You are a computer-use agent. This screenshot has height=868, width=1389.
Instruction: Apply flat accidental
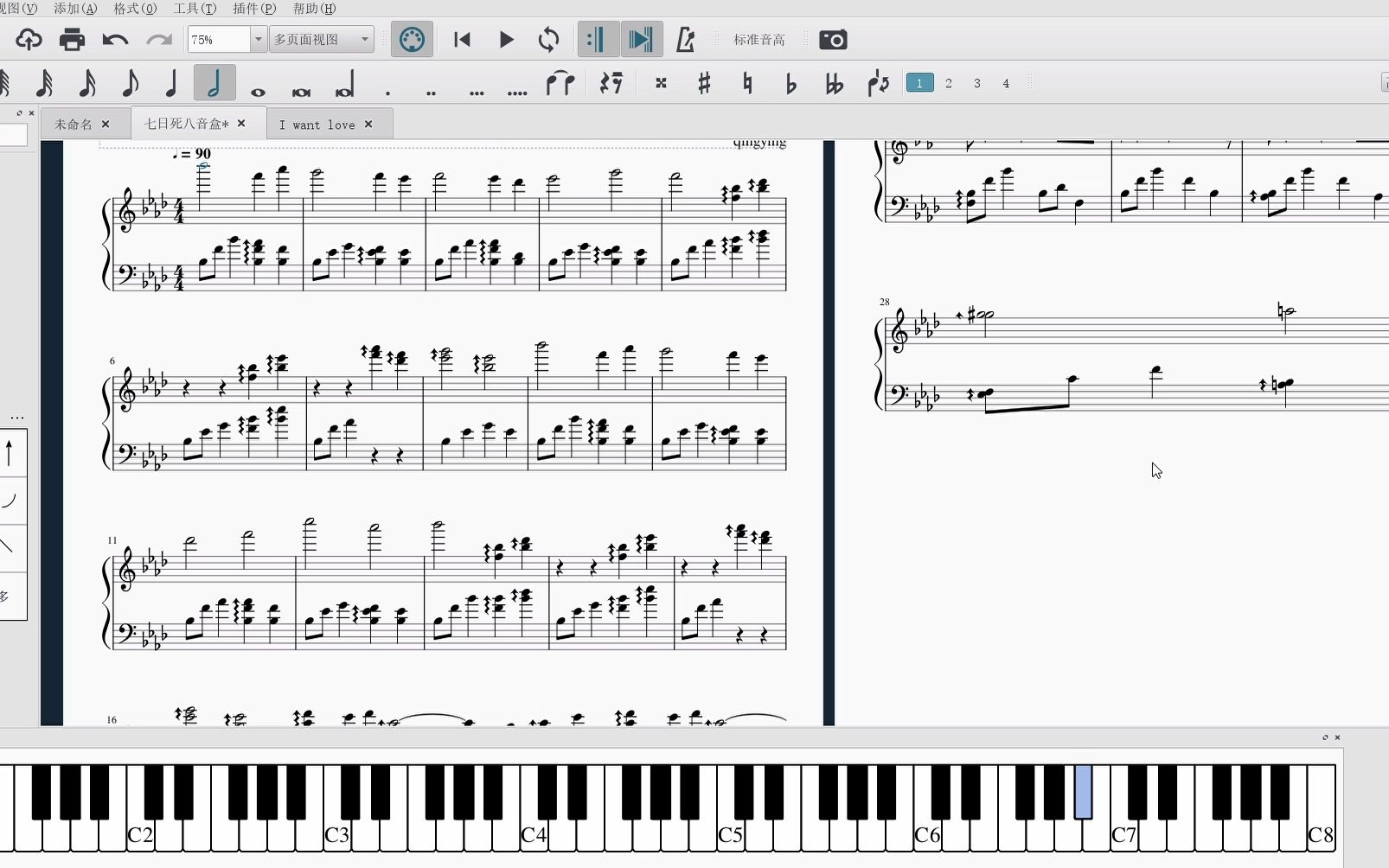(791, 84)
